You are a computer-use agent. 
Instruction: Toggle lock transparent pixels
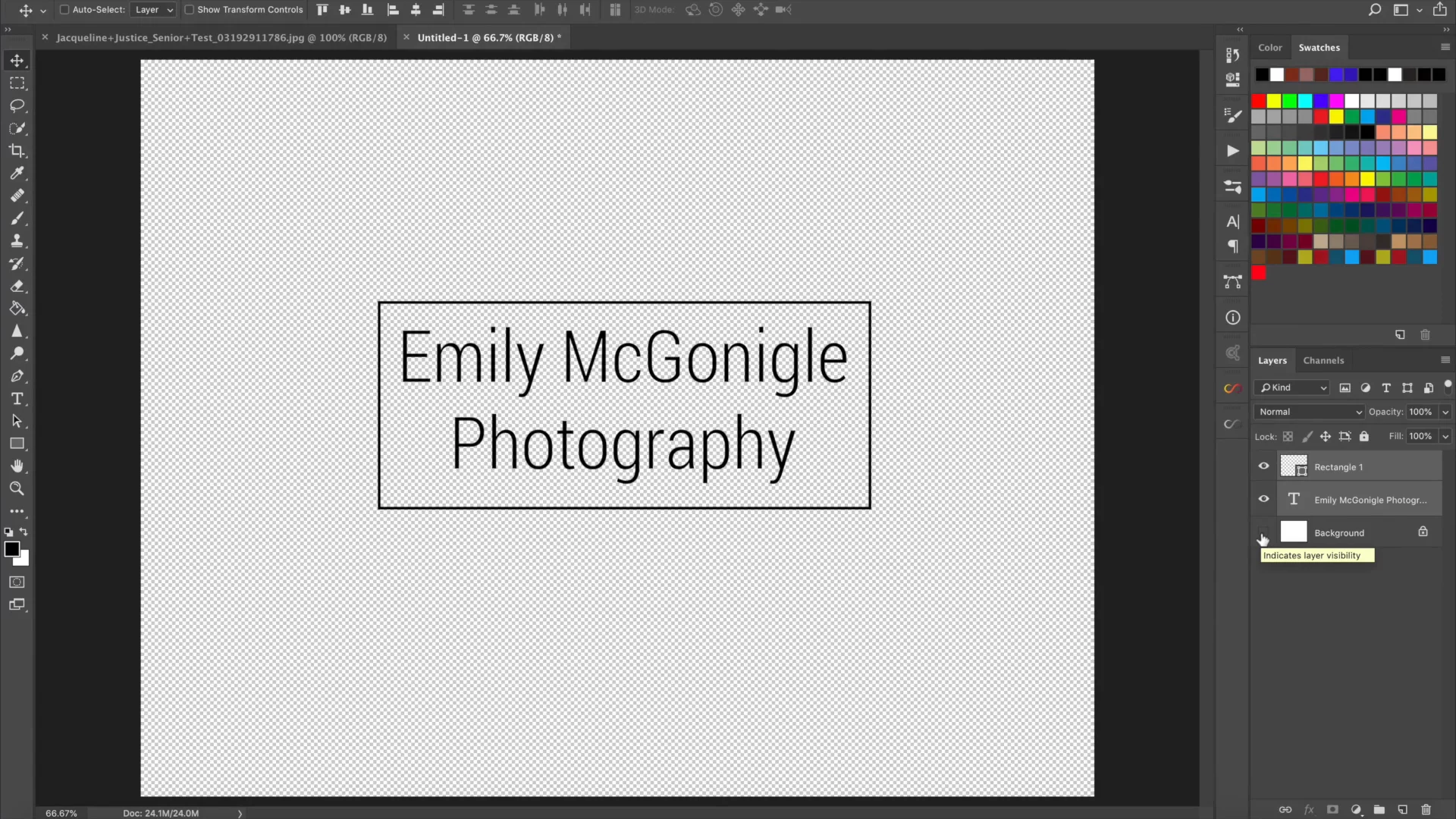(1288, 436)
